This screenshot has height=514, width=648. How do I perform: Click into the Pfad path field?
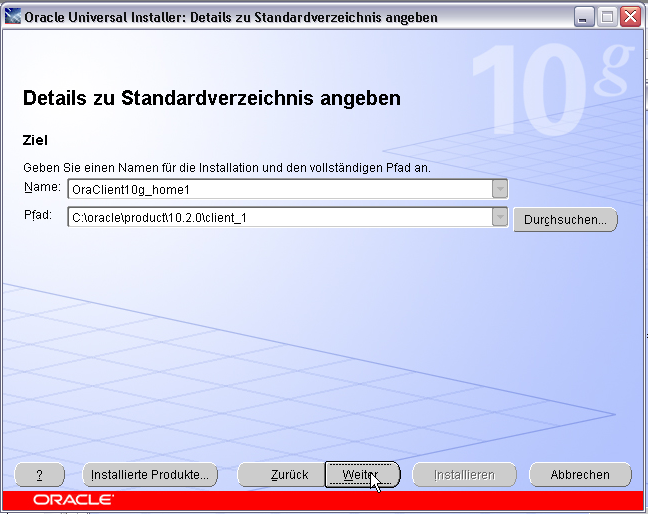tap(278, 217)
